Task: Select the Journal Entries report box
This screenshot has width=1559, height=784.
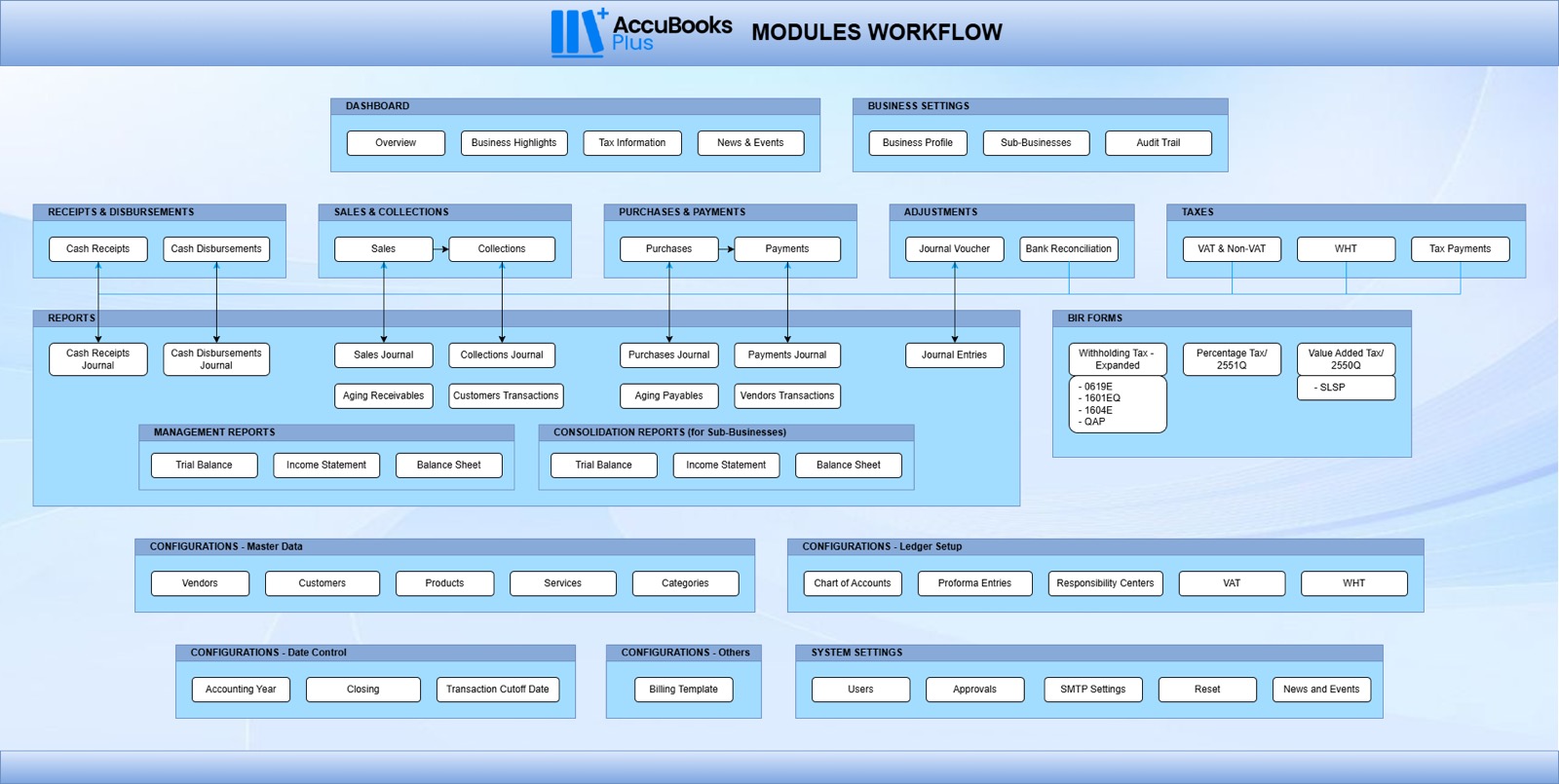Action: pyautogui.click(x=955, y=355)
